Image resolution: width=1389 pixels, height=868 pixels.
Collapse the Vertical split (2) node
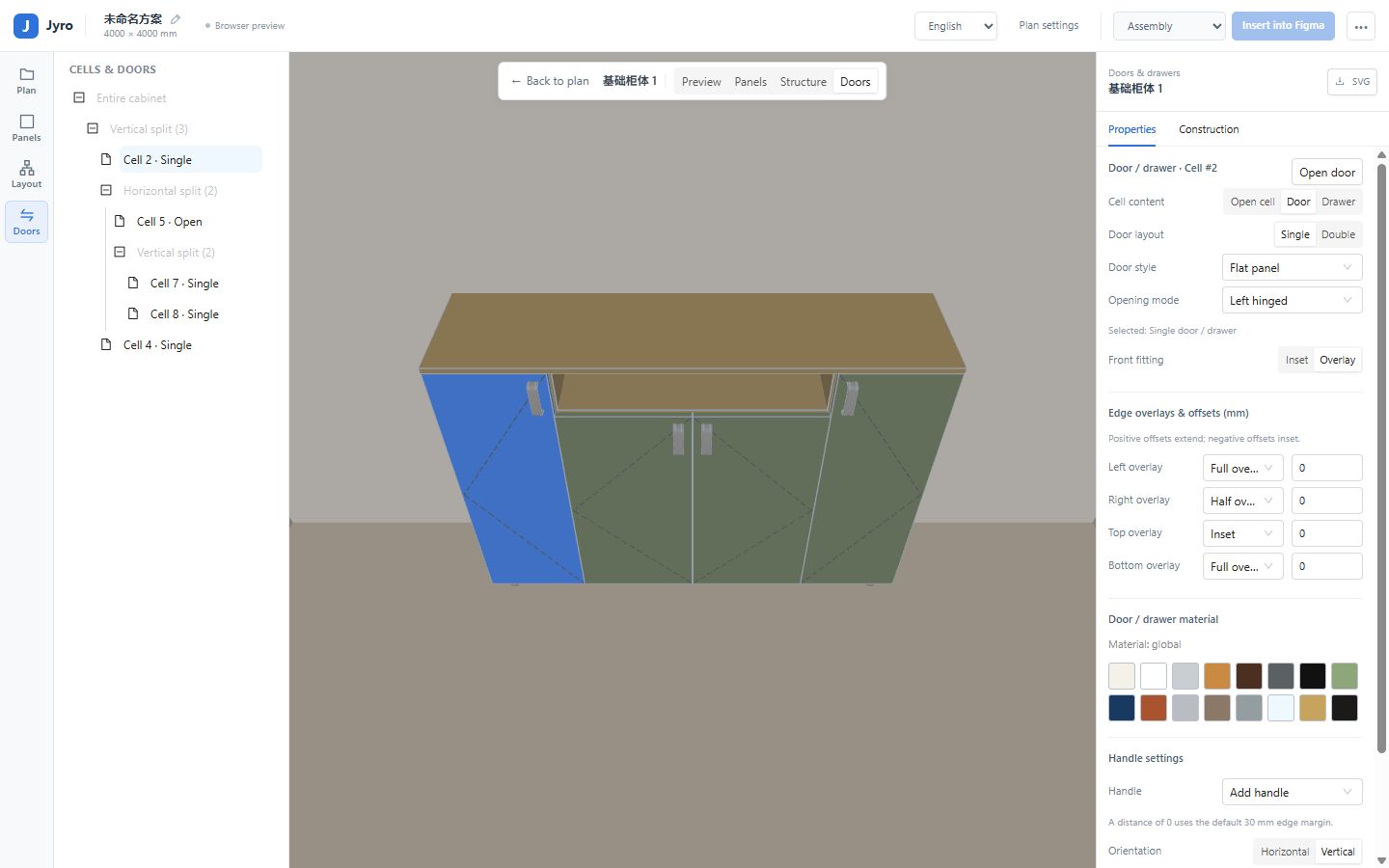[120, 253]
